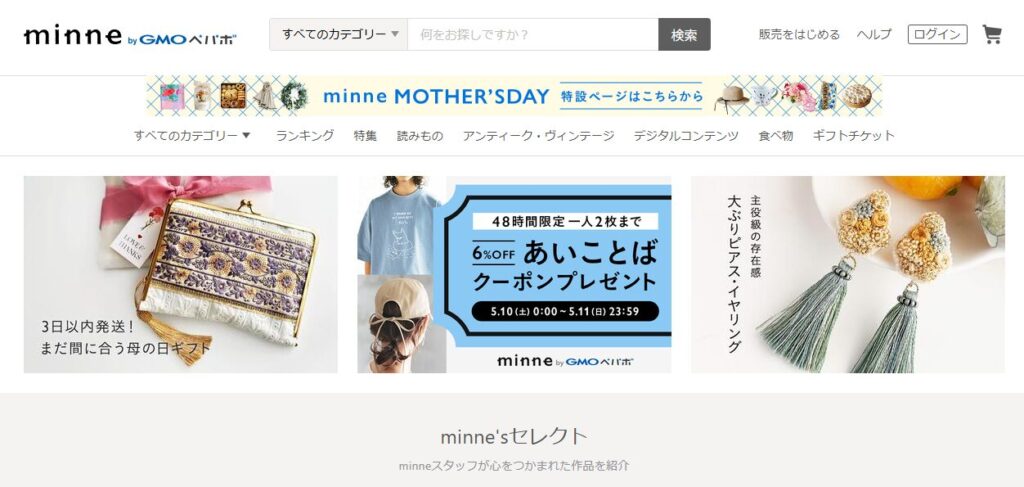Open the ヘルプ help link
Viewport: 1024px width, 487px height.
tap(874, 35)
